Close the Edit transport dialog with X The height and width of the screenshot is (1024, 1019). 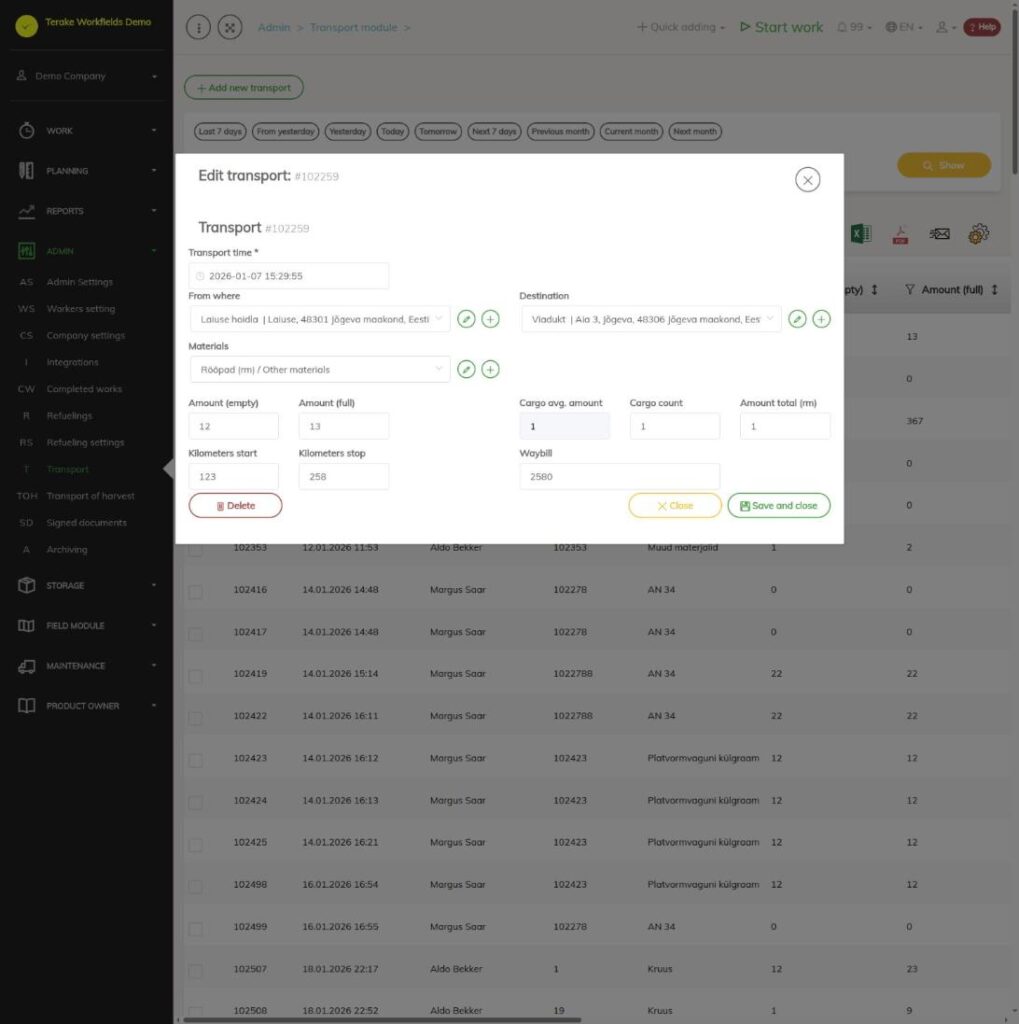(807, 180)
